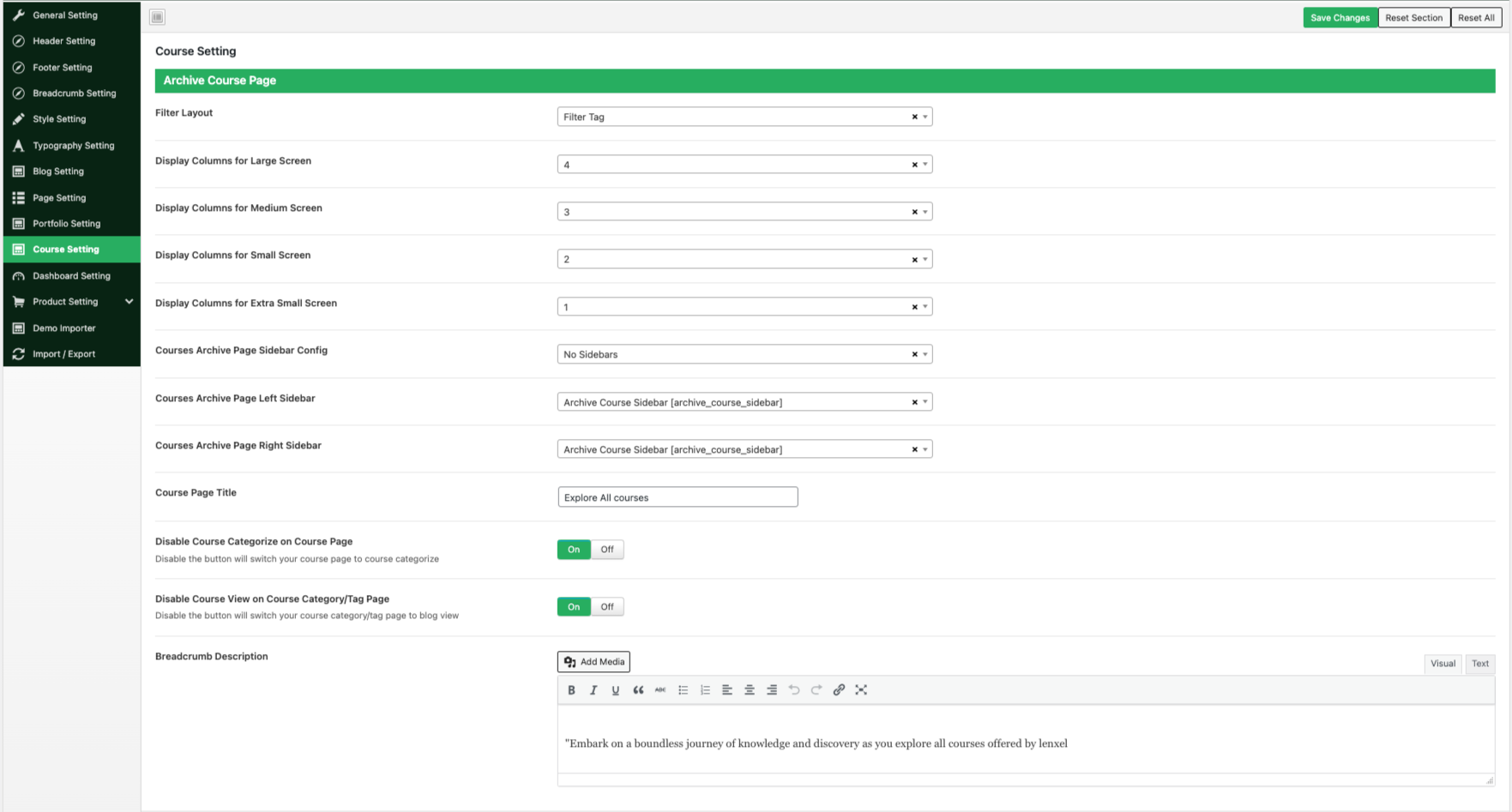
Task: Turn On Disable Course View option
Action: 574,607
